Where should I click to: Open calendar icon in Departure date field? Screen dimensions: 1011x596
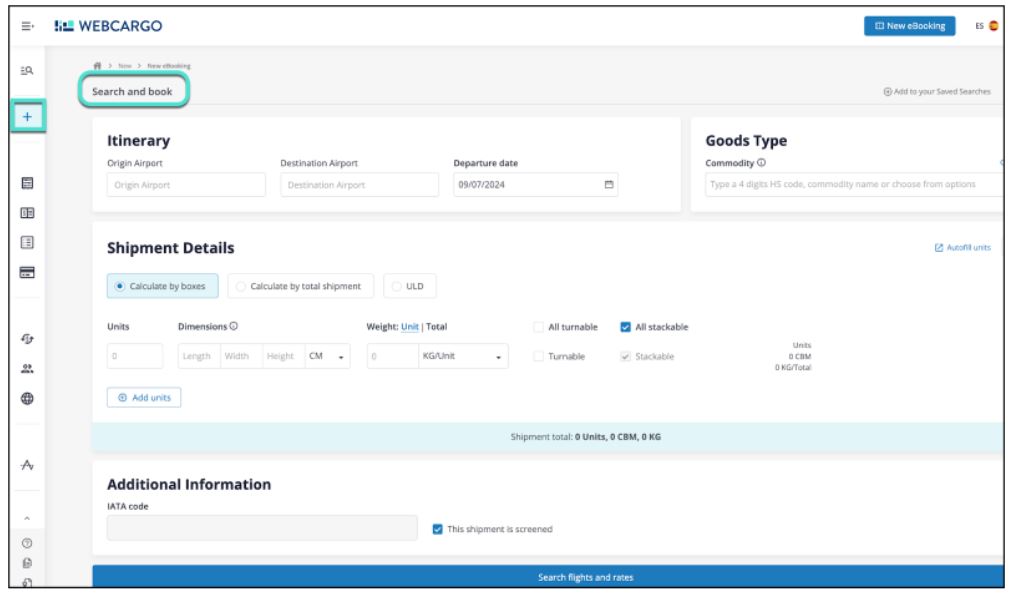point(606,184)
